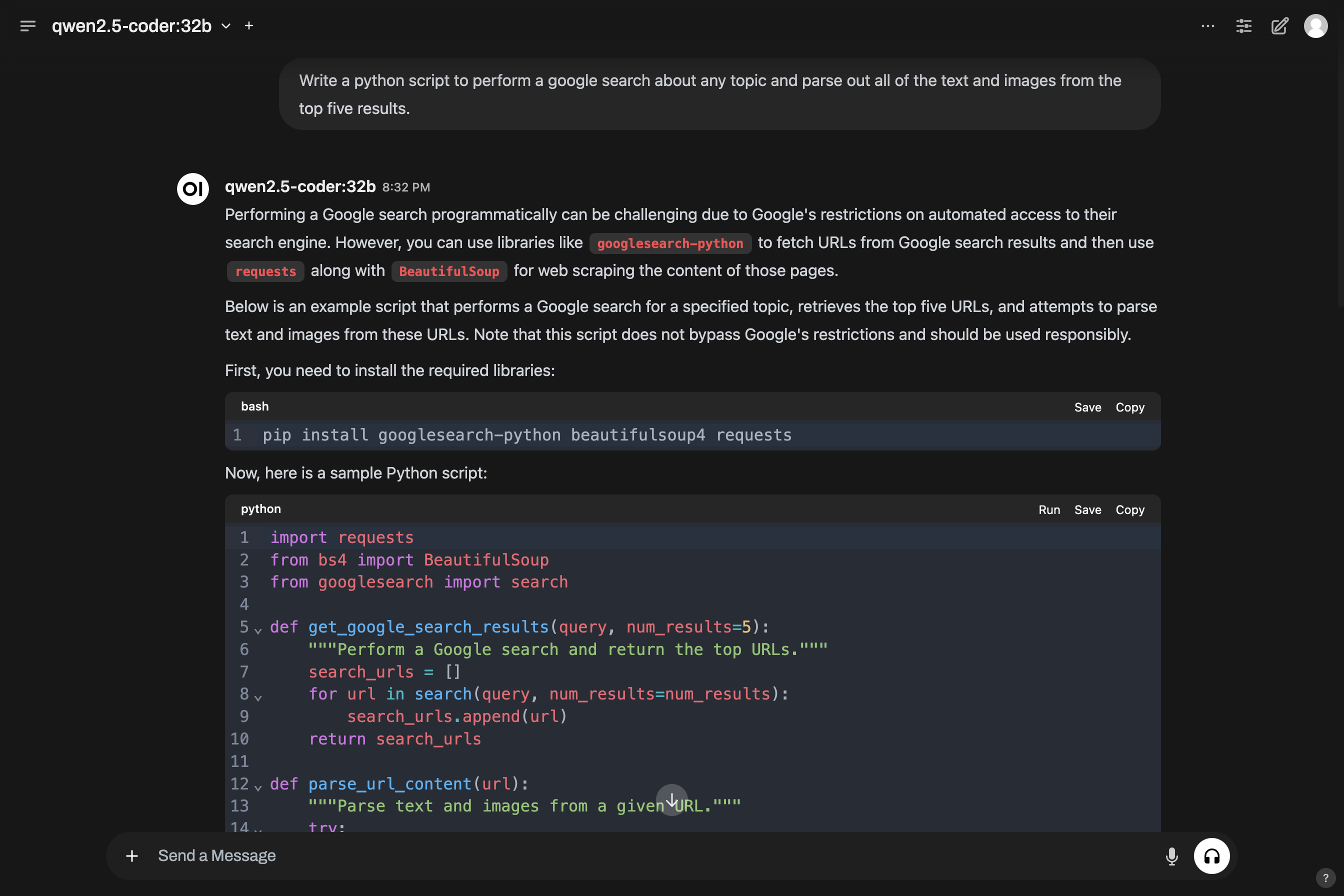Viewport: 1344px width, 896px height.
Task: Click the scroll-to-bottom arrow button
Action: pyautogui.click(x=671, y=799)
